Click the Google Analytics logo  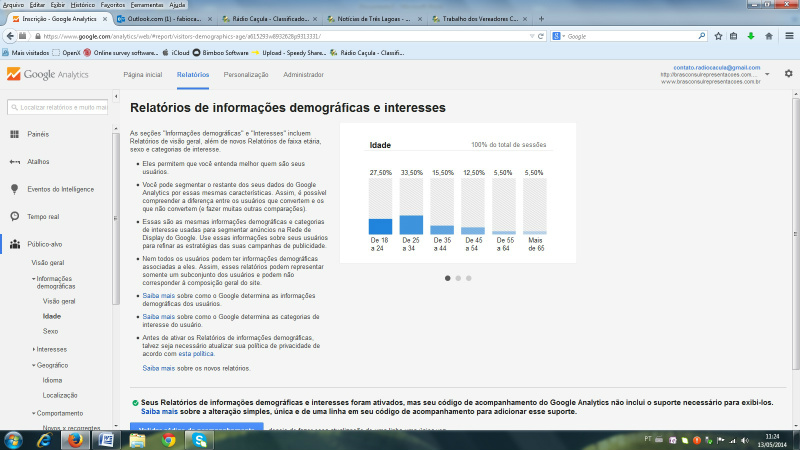point(50,75)
